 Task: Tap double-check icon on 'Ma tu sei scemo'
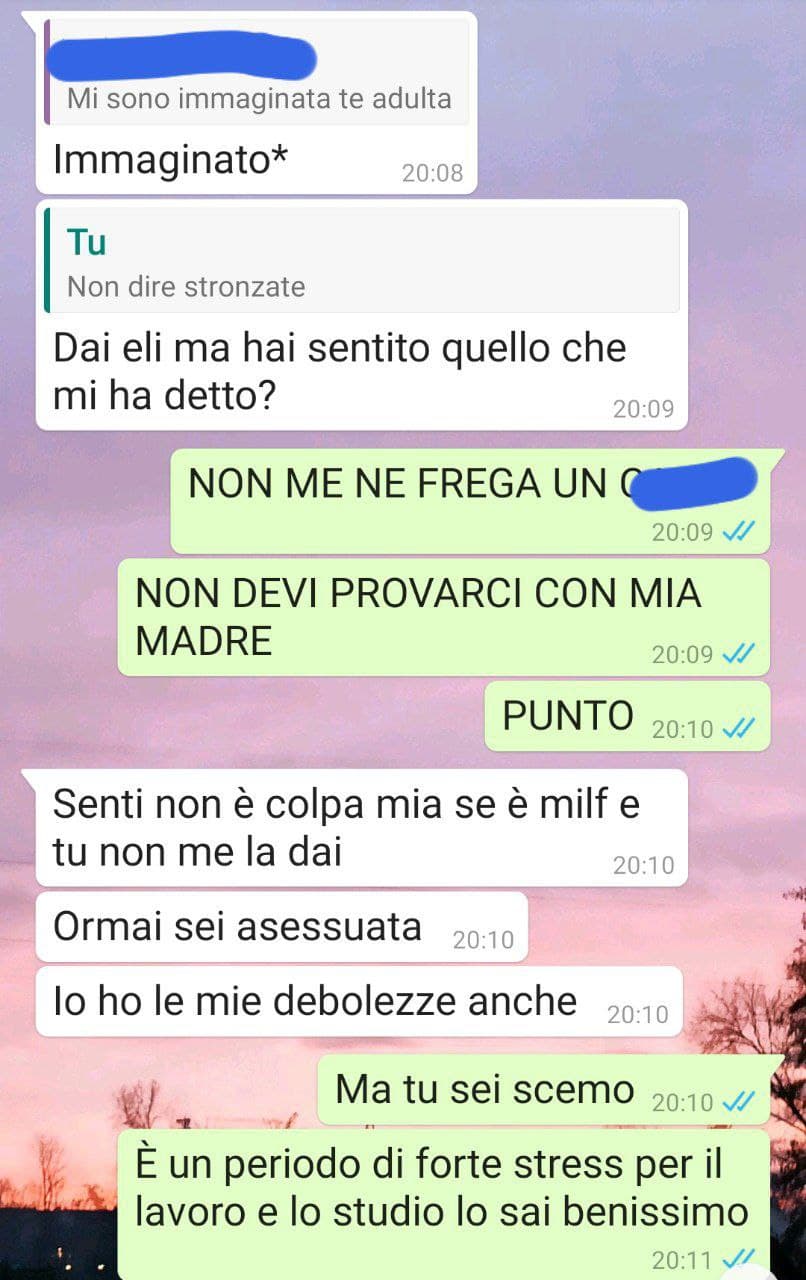pos(738,1101)
